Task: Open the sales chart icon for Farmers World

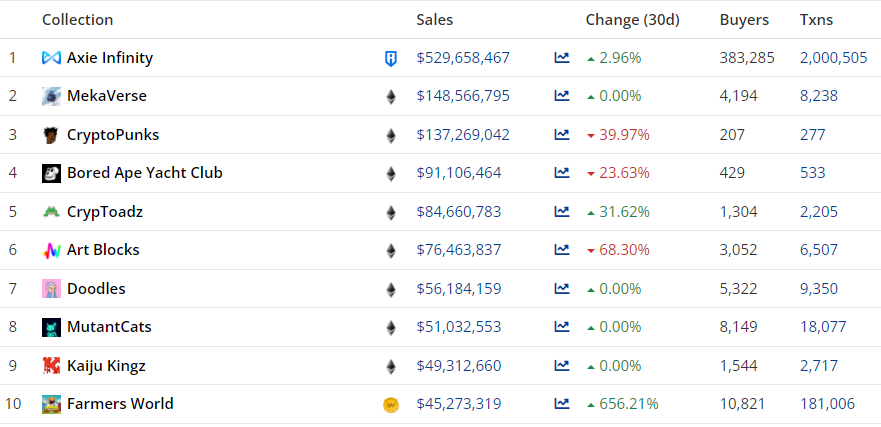Action: tap(562, 404)
